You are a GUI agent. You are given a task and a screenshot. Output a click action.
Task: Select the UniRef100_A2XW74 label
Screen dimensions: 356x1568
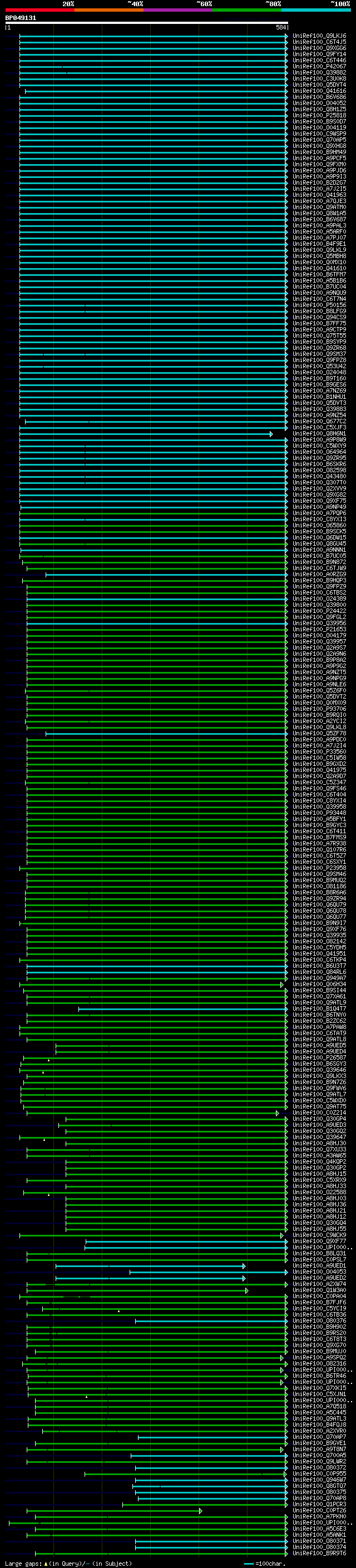[319, 1284]
